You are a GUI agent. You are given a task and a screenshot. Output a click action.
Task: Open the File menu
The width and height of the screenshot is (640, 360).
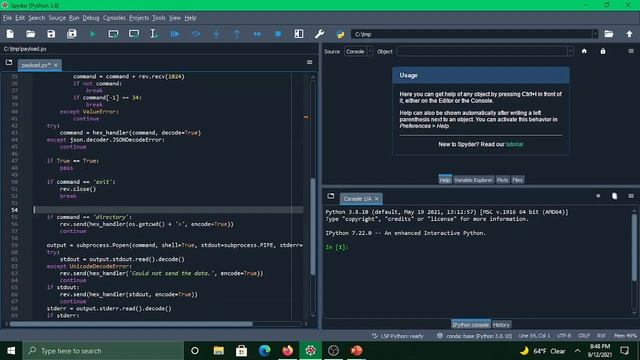7,18
